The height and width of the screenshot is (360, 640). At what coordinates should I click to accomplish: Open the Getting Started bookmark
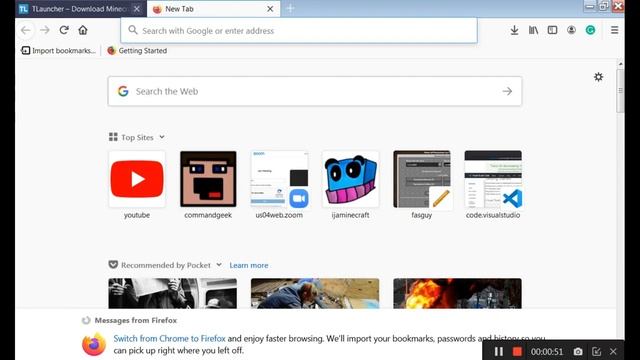coord(137,51)
